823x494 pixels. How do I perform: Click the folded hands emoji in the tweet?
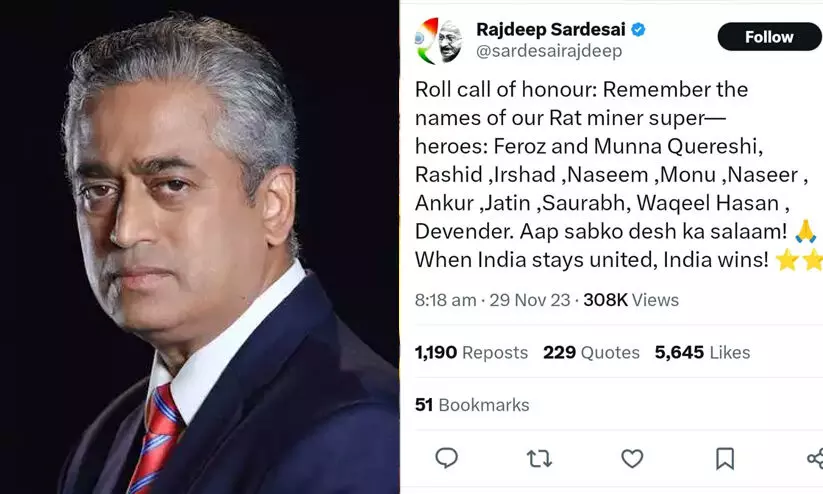coord(807,231)
